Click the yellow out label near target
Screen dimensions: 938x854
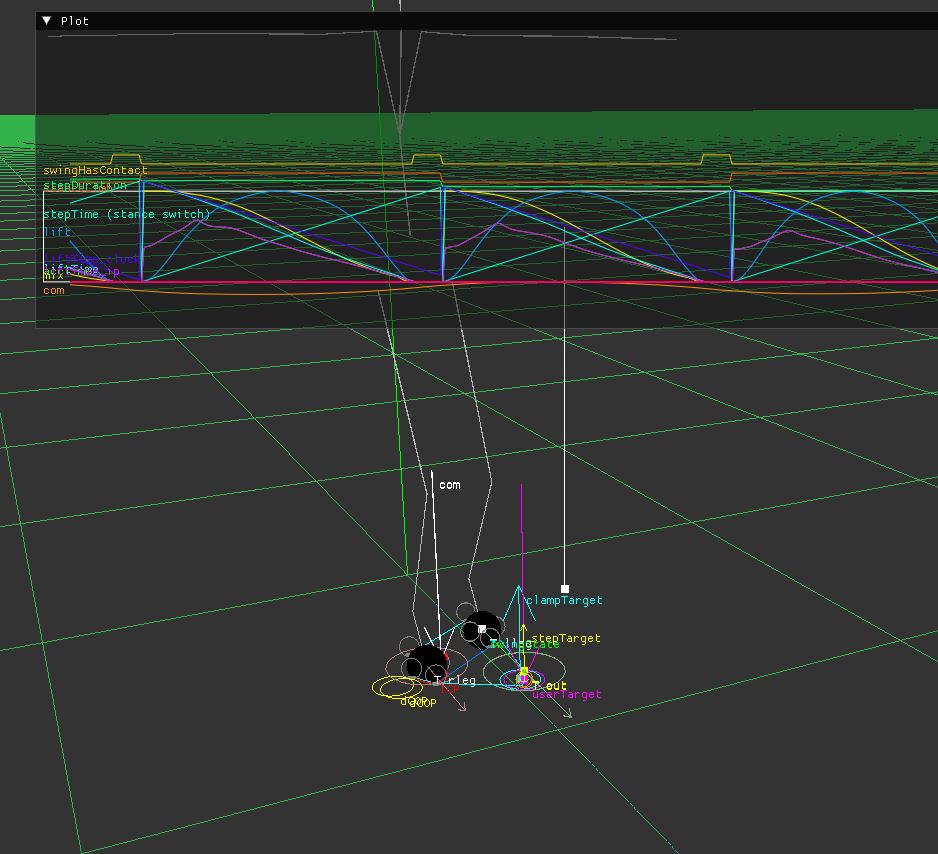pyautogui.click(x=557, y=685)
